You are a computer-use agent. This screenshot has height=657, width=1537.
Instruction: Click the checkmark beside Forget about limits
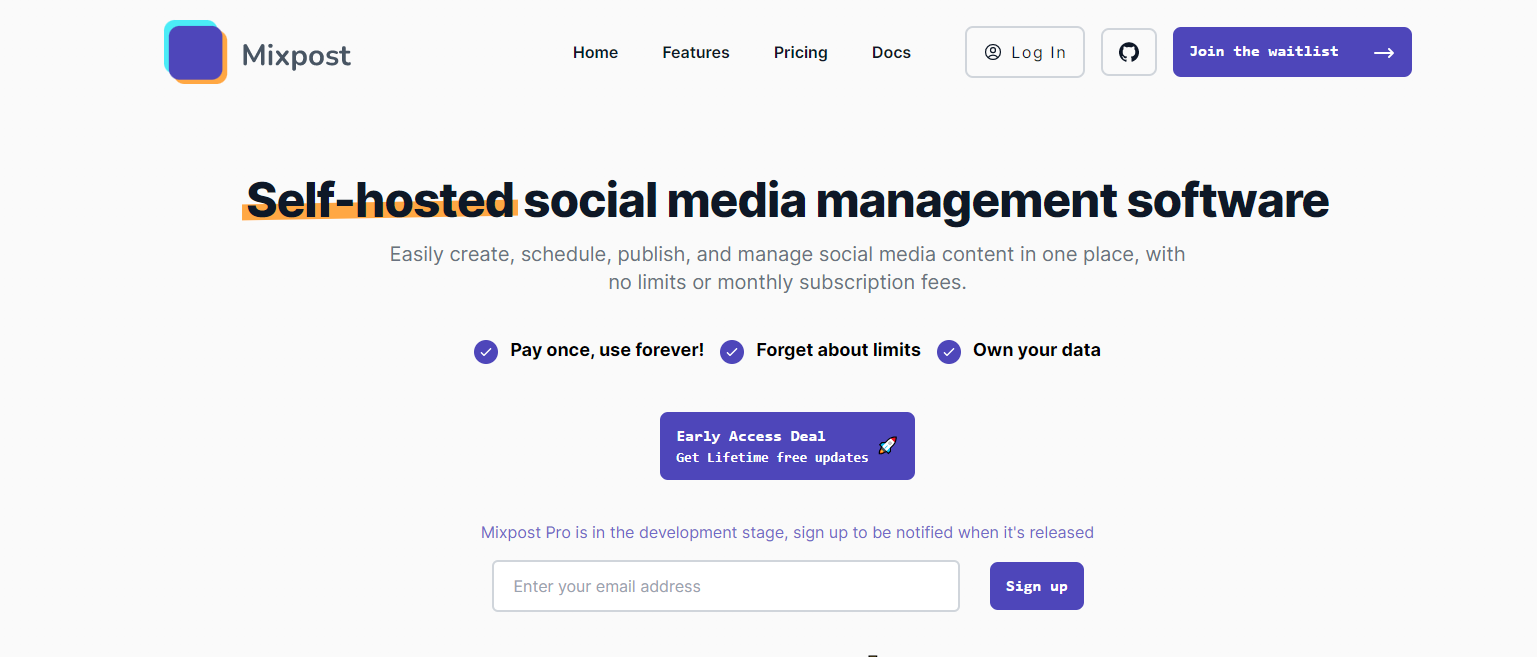click(x=732, y=351)
